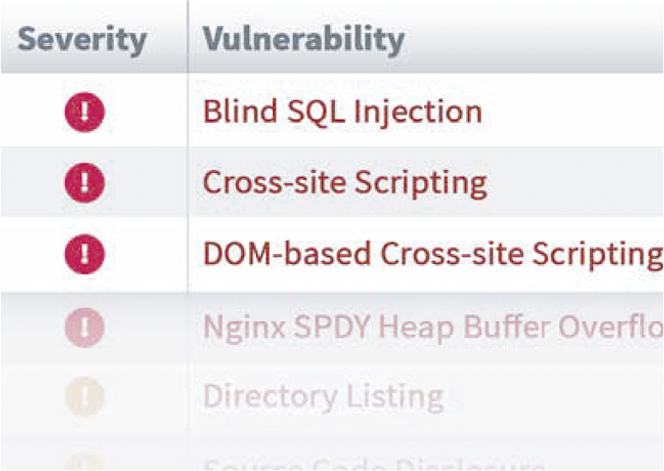
Task: Select the Nginx SPDY row
Action: click(332, 327)
